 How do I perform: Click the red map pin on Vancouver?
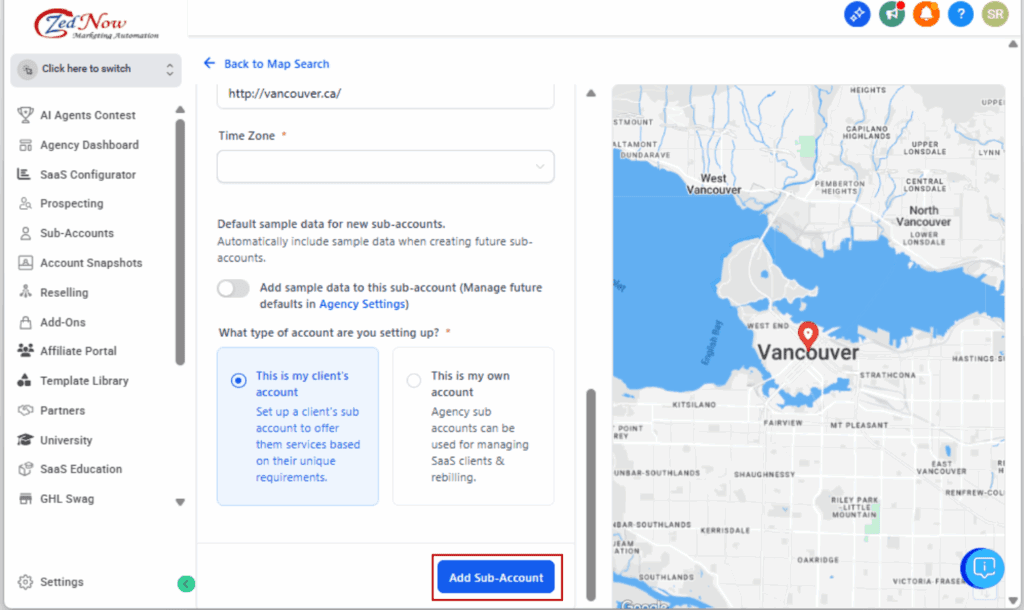(808, 336)
